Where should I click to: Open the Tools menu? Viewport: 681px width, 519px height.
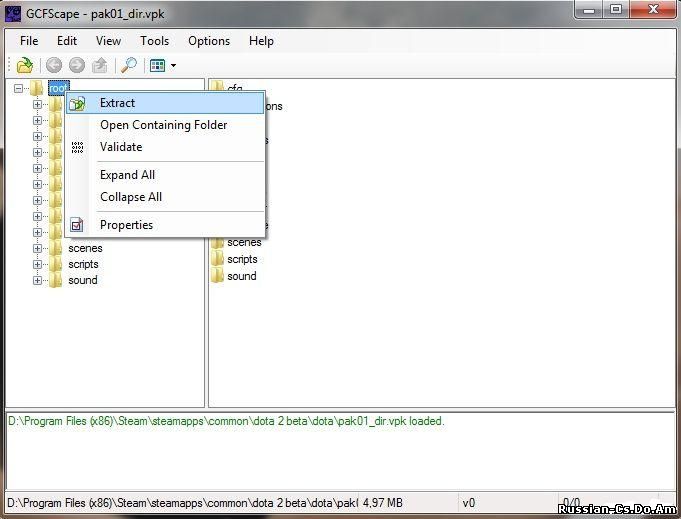154,41
